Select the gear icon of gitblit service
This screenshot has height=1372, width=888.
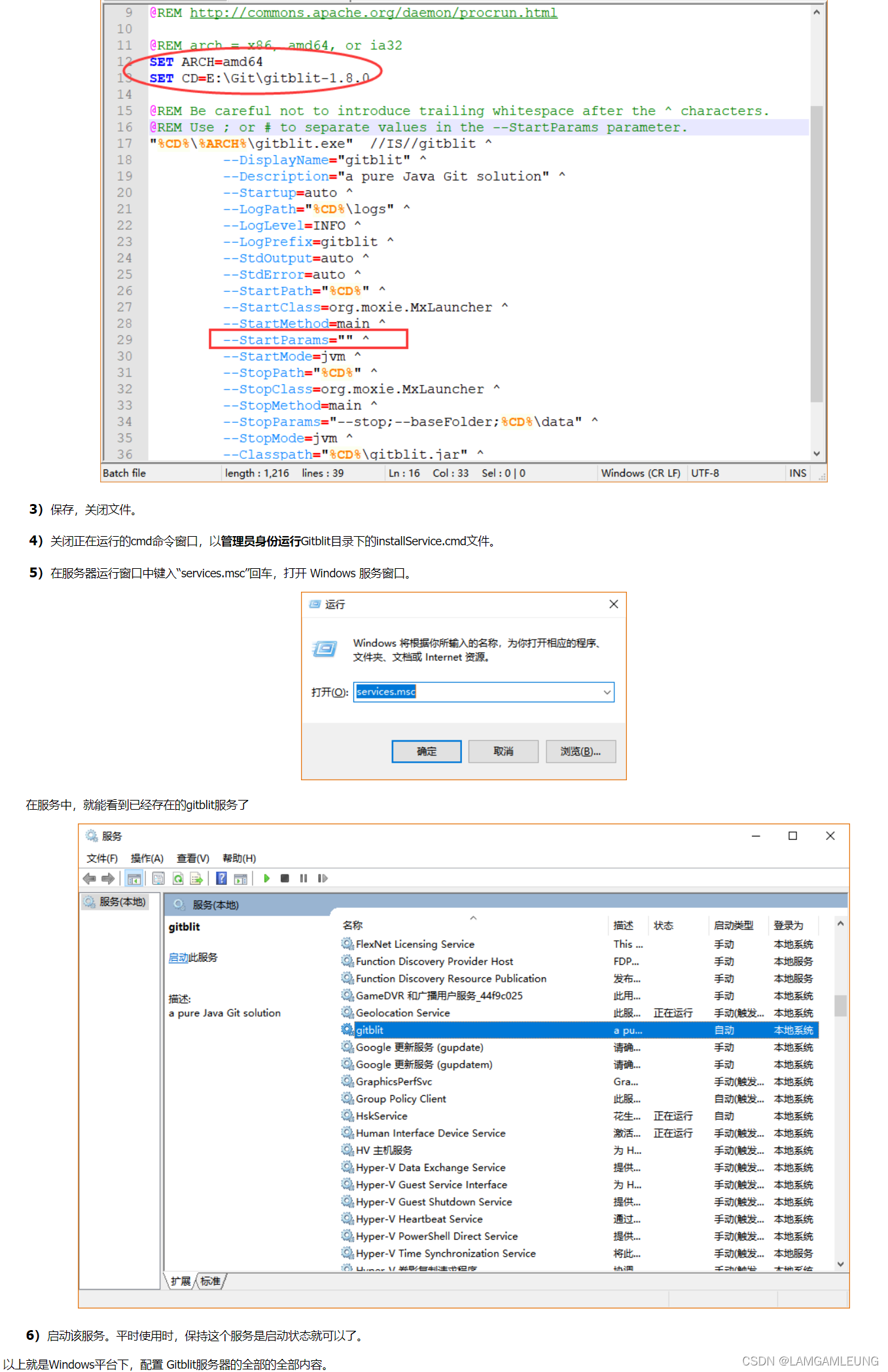[x=347, y=1030]
